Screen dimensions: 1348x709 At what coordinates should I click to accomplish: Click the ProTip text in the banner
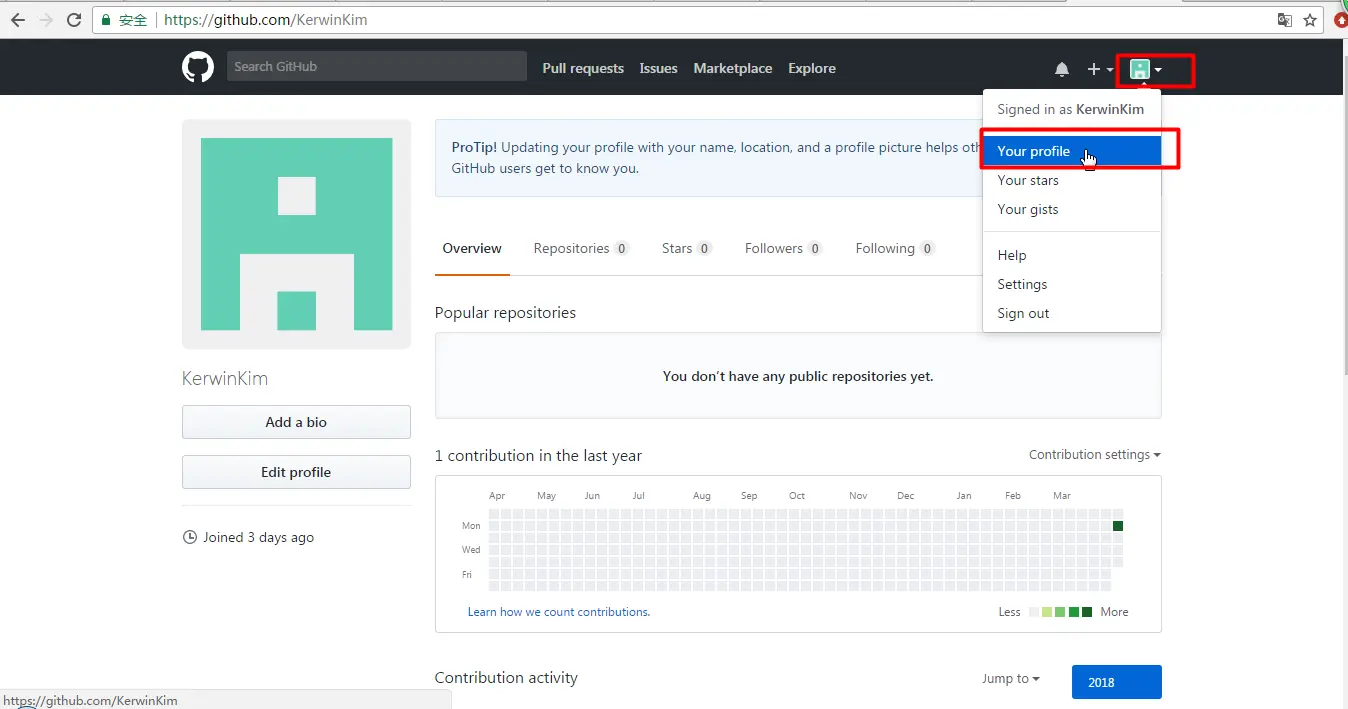click(474, 147)
